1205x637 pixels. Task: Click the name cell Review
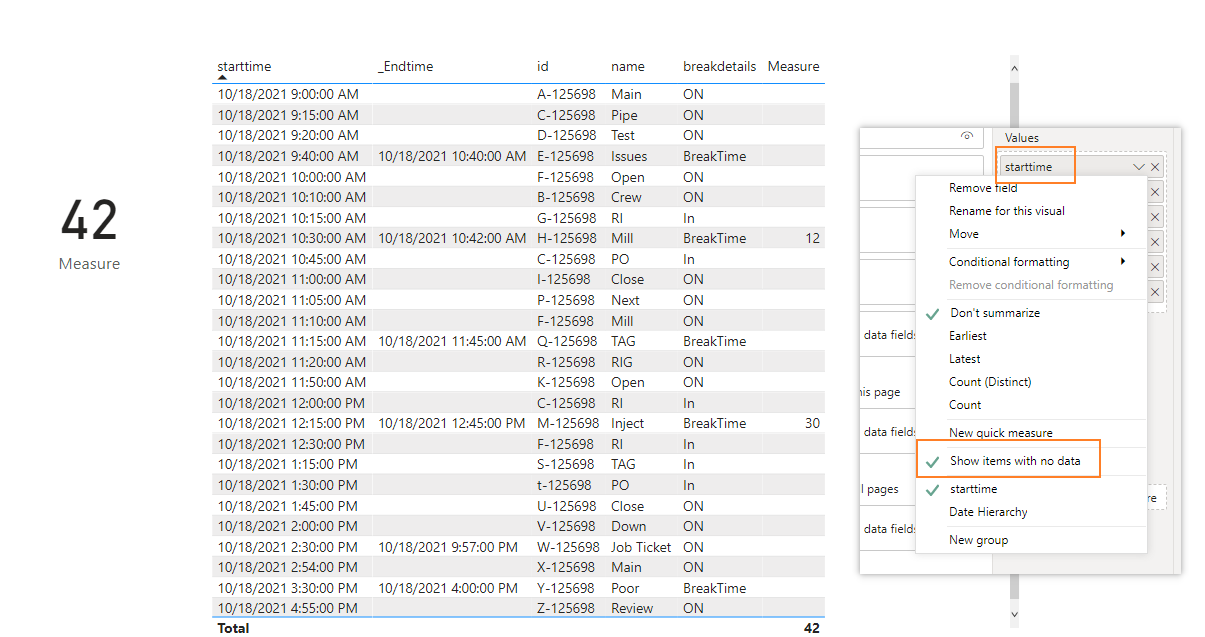tap(632, 608)
